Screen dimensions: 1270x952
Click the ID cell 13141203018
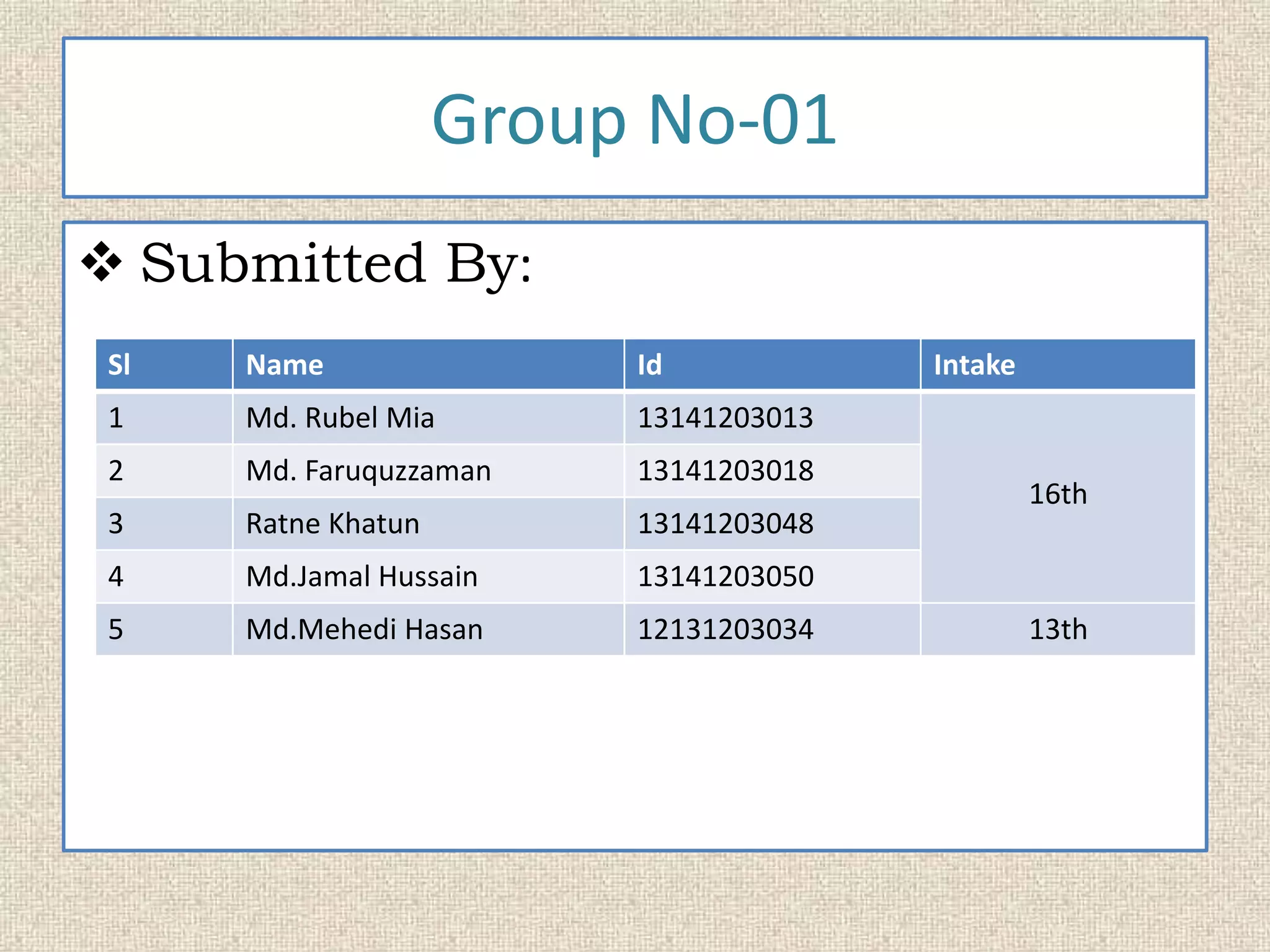tap(772, 471)
